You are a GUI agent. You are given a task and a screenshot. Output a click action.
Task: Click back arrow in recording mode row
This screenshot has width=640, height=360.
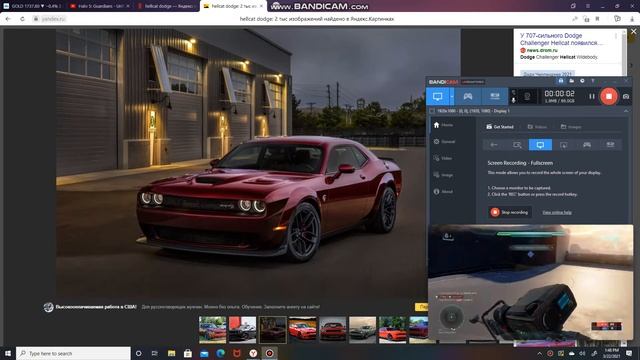(494, 145)
